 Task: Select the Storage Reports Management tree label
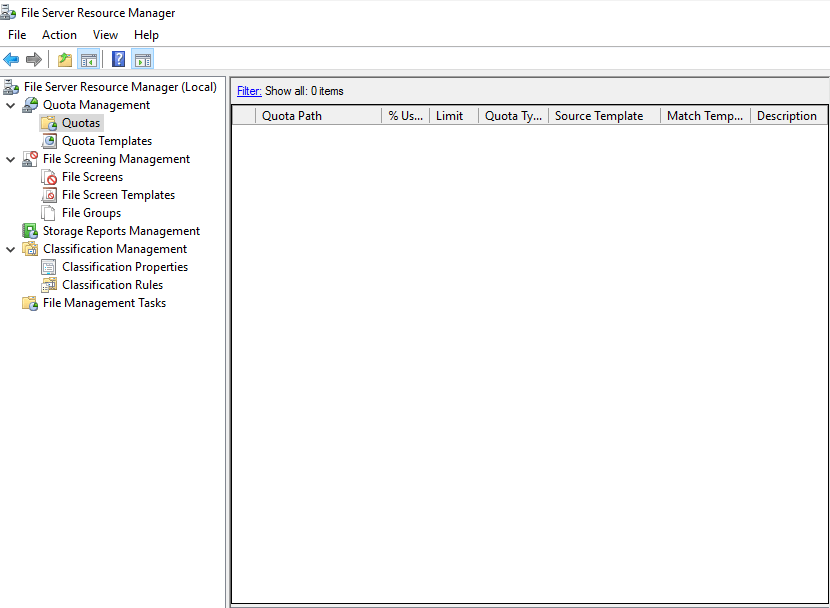coord(121,231)
